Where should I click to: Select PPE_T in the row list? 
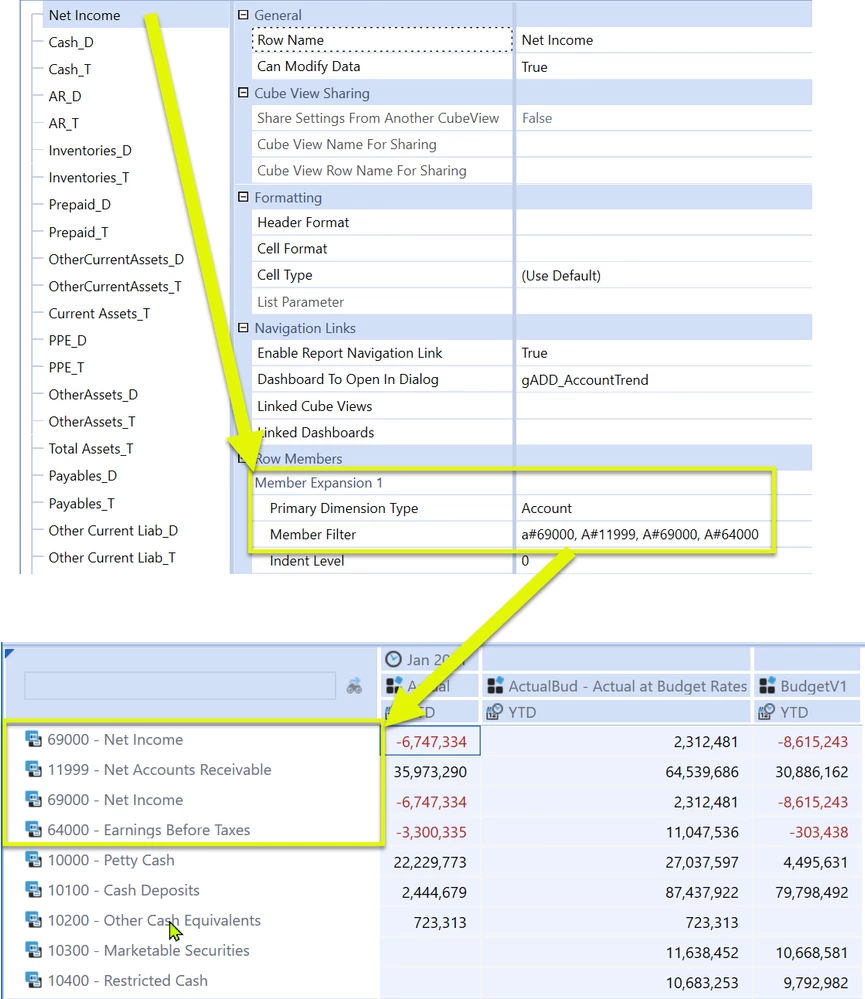(x=66, y=367)
